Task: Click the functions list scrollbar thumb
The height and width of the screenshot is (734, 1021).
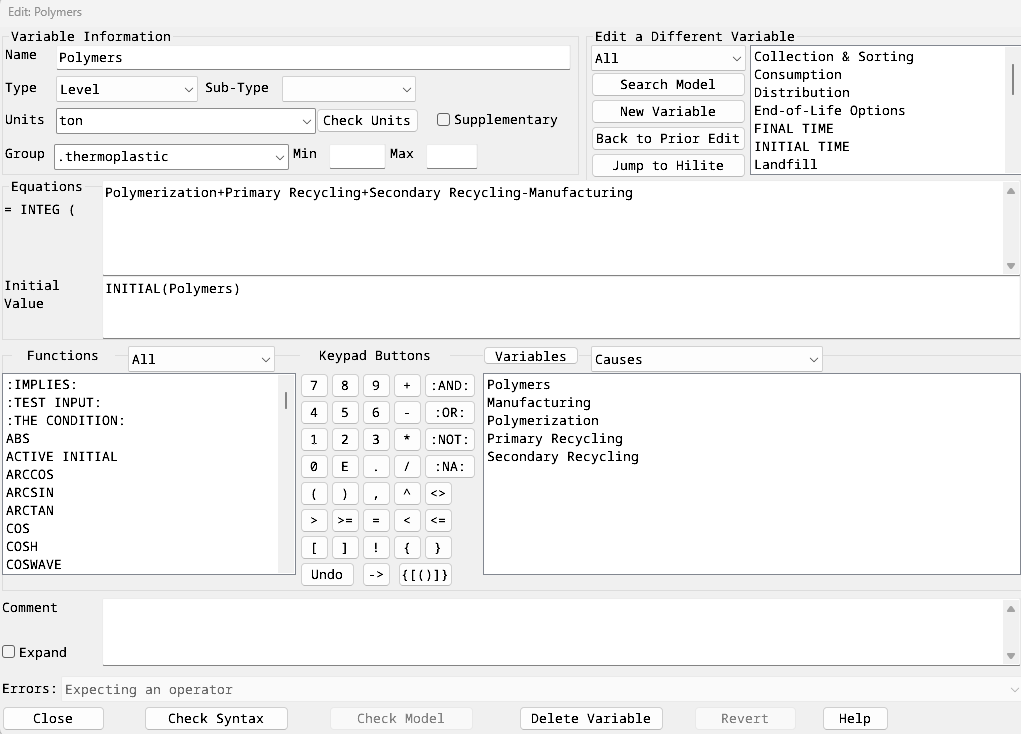Action: point(286,400)
